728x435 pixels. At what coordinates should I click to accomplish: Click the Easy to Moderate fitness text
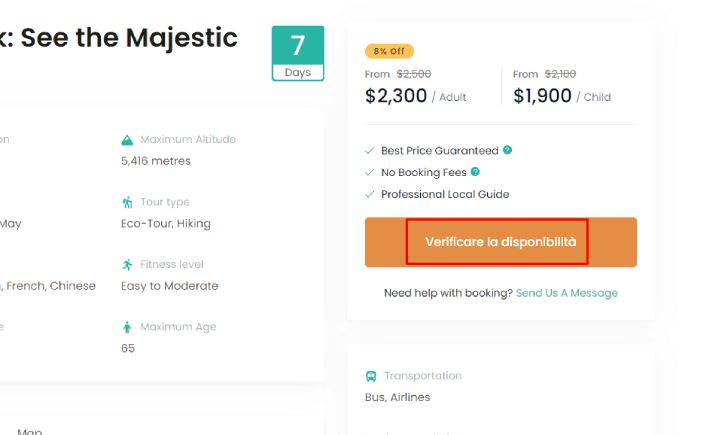[169, 286]
